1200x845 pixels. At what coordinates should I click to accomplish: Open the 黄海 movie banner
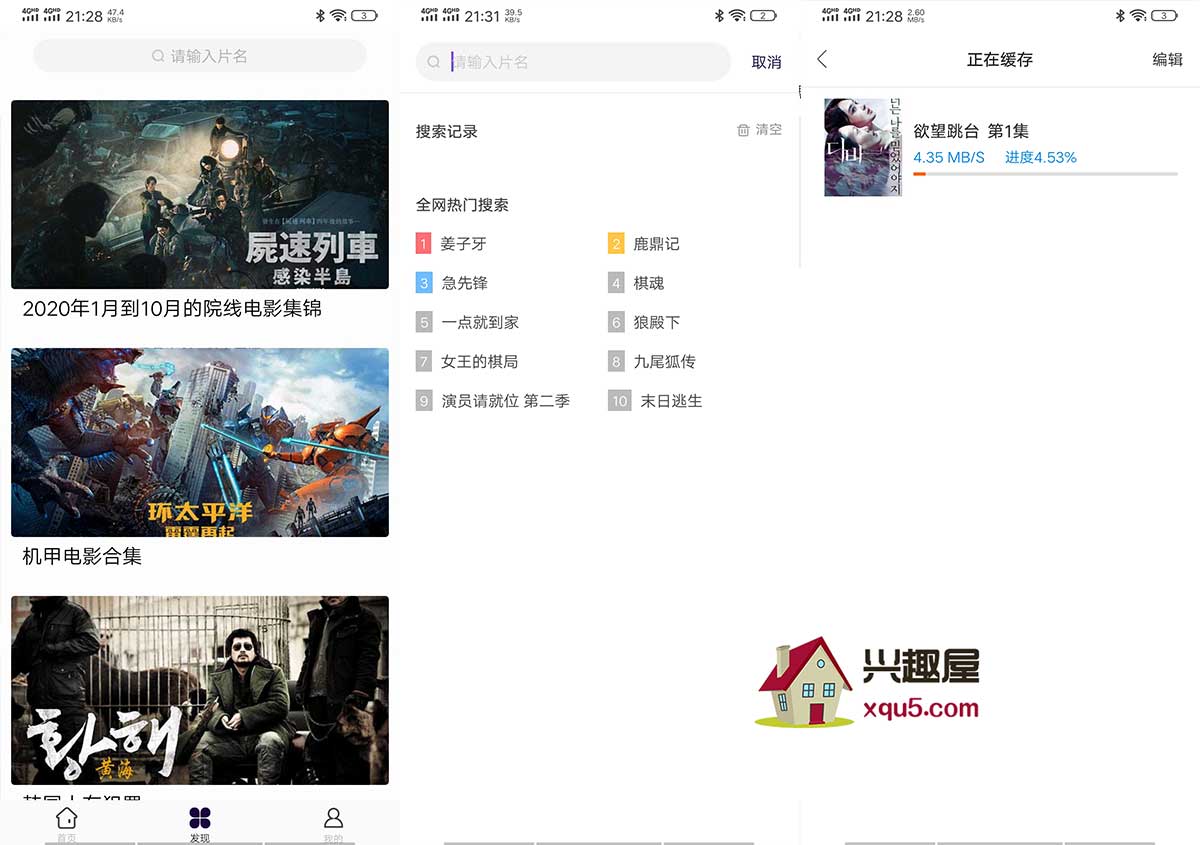coord(200,690)
